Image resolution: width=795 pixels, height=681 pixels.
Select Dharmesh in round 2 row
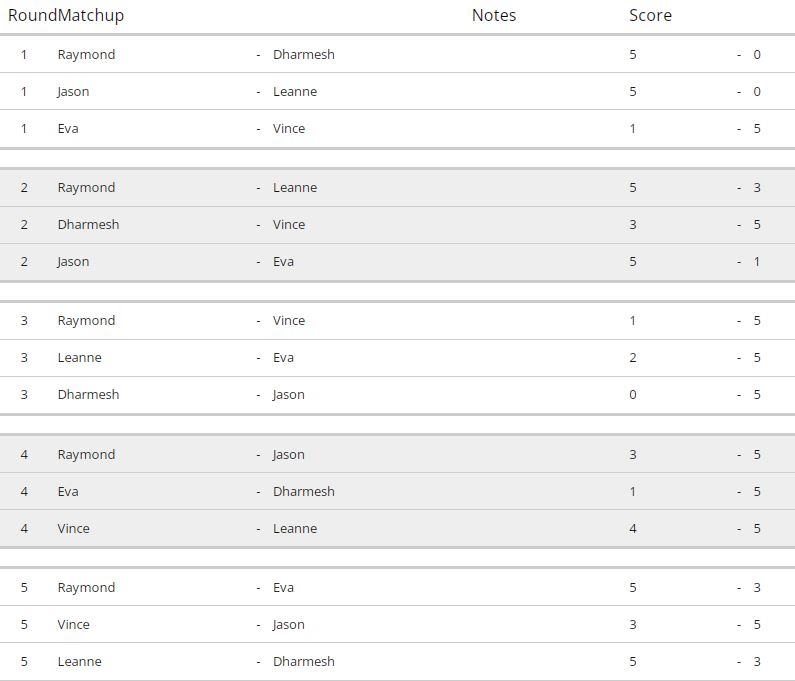(x=88, y=224)
